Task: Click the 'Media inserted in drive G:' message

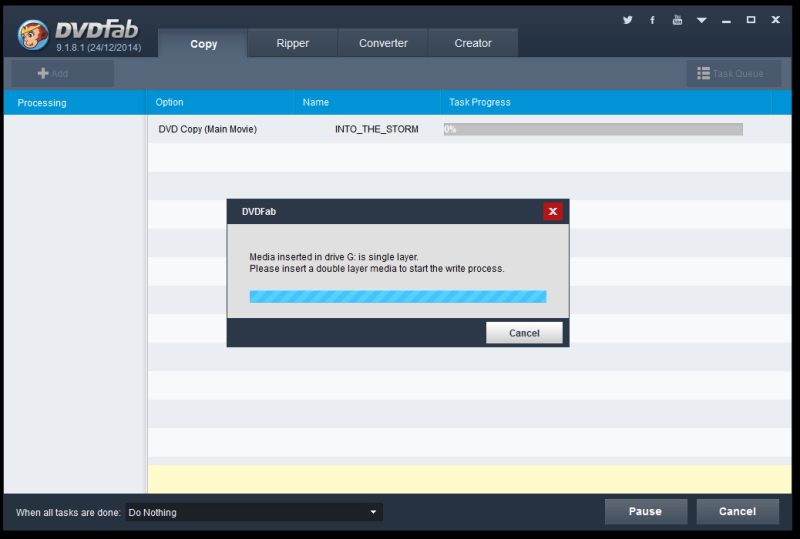Action: point(334,257)
